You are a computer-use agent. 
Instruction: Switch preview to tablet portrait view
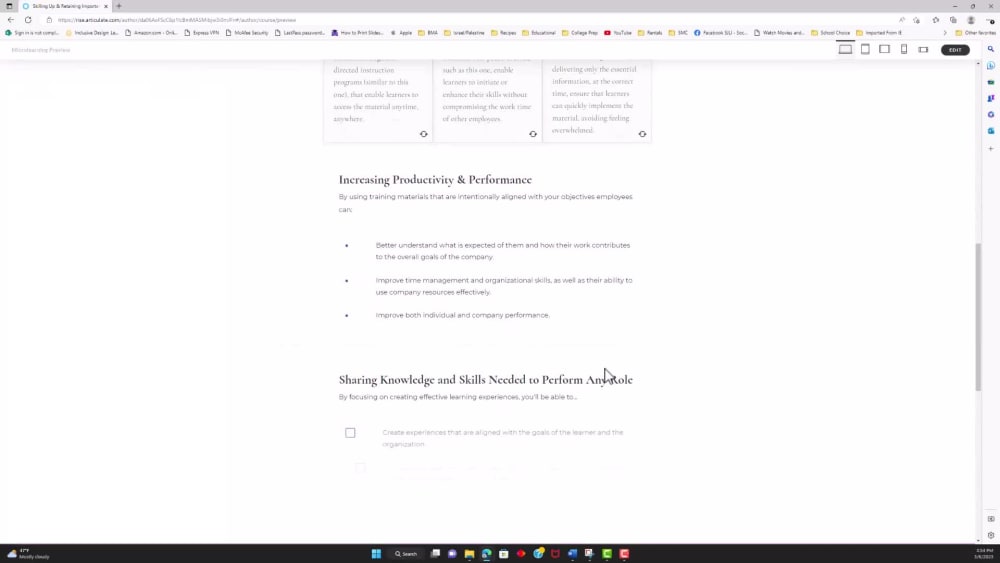865,49
